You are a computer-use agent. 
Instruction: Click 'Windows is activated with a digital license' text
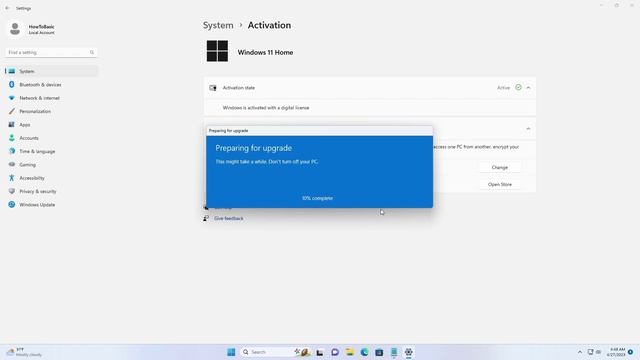click(x=266, y=108)
